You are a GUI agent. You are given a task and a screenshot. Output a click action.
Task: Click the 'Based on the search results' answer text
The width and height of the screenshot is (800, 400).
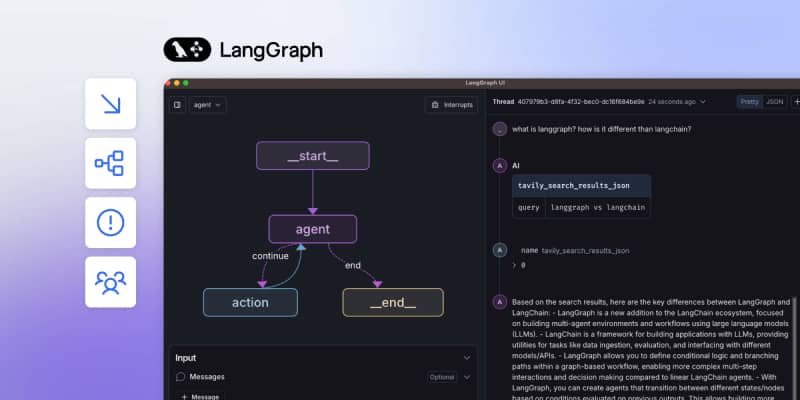point(651,350)
